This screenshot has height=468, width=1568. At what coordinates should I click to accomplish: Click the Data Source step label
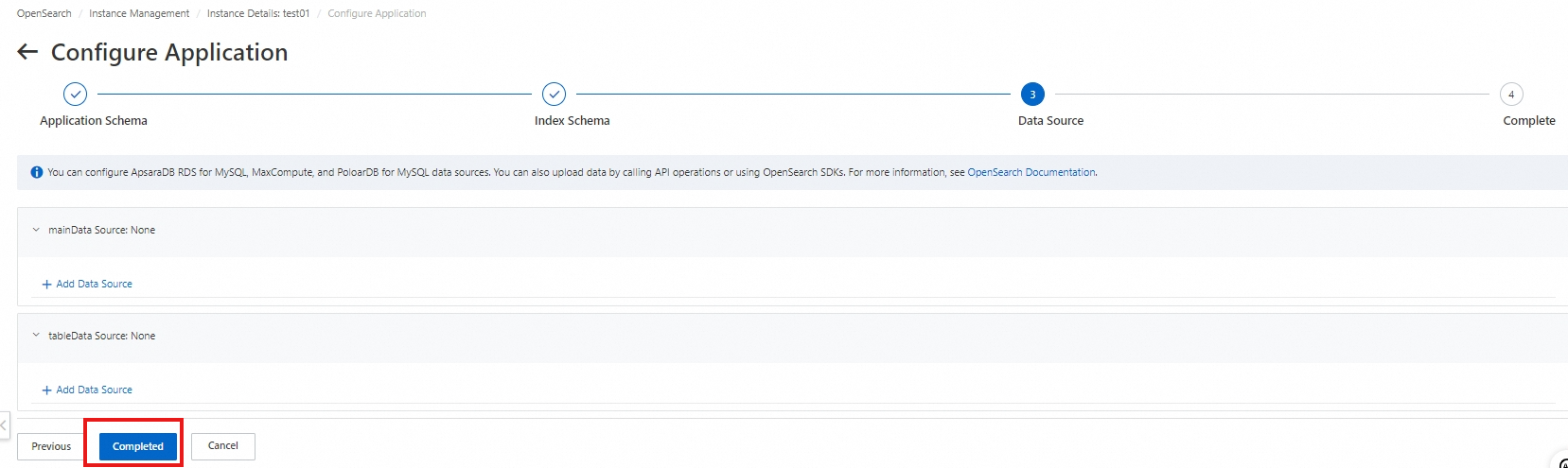(1050, 120)
